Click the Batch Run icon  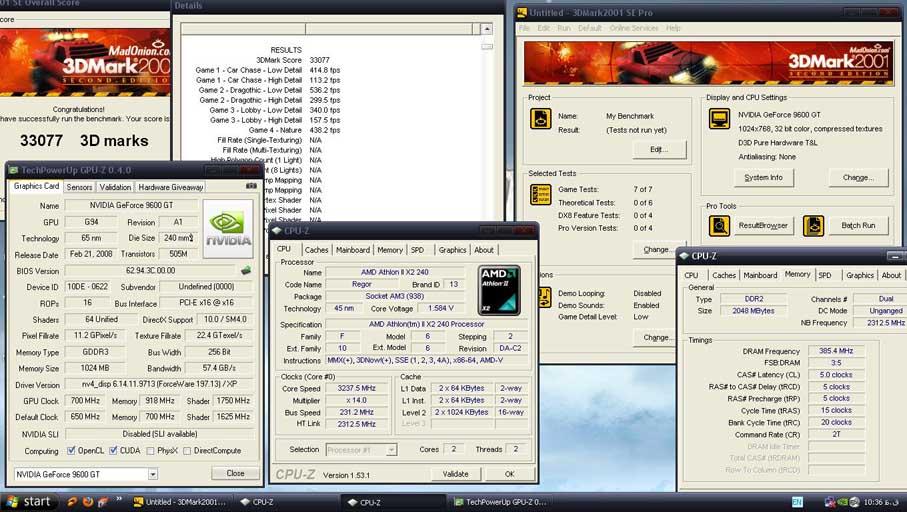[x=813, y=226]
